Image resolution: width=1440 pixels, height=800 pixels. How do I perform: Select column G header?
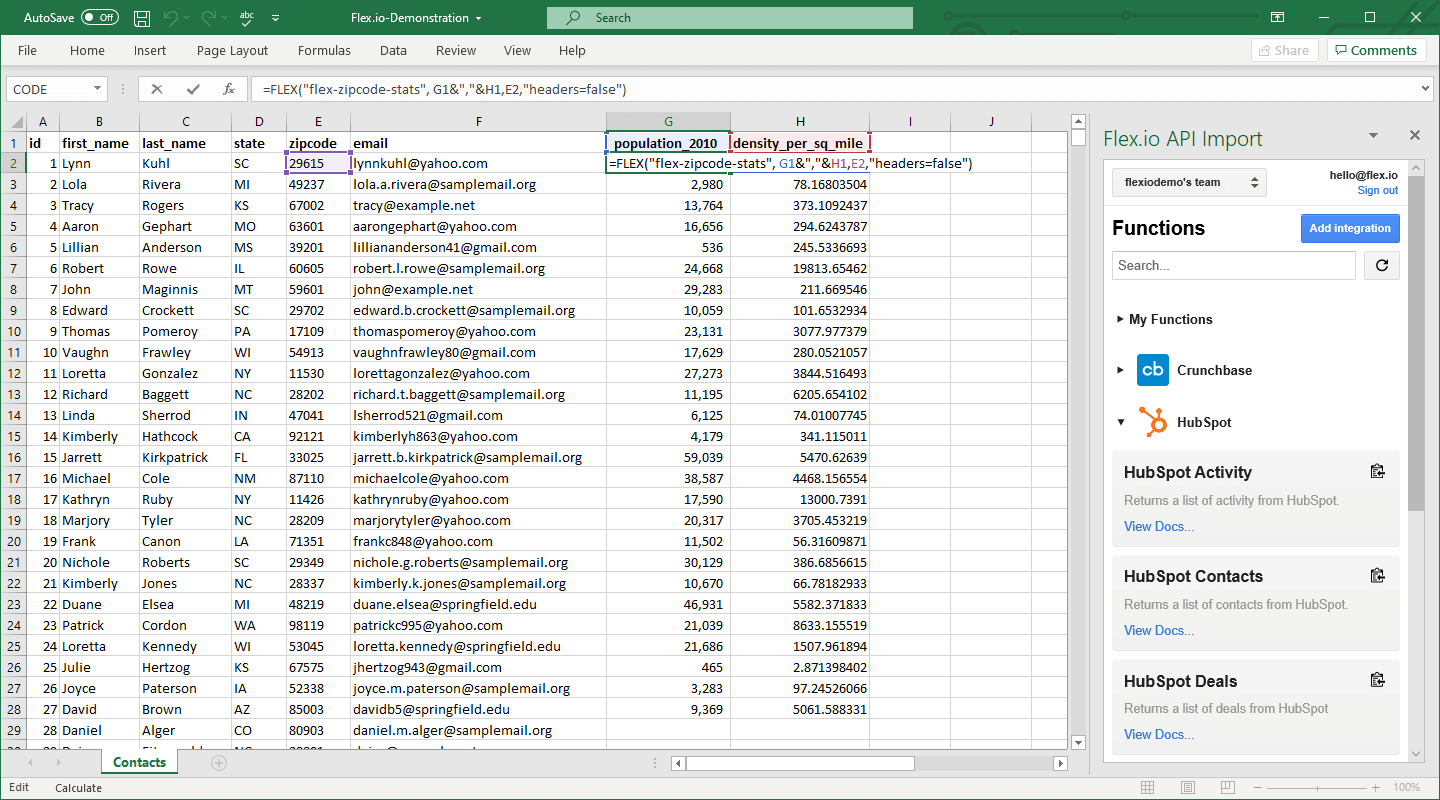pos(668,121)
